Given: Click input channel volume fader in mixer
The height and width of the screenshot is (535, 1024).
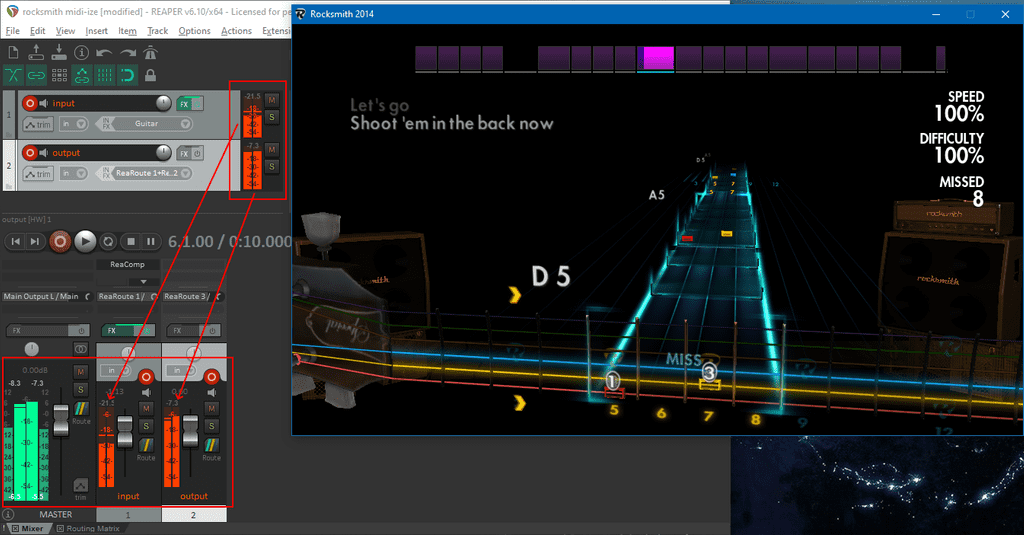Looking at the screenshot, I should 124,431.
